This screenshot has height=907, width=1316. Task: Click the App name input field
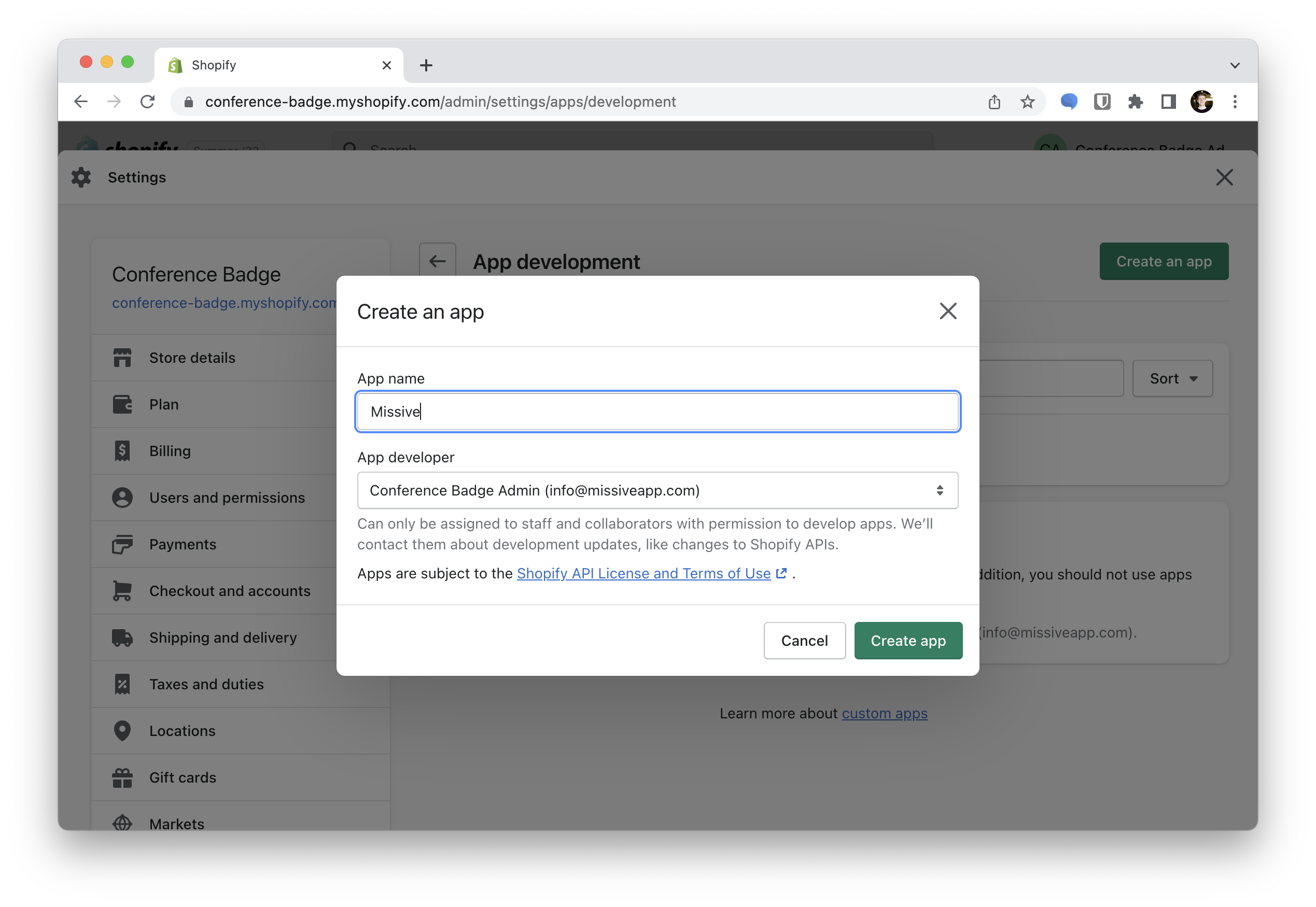point(657,412)
